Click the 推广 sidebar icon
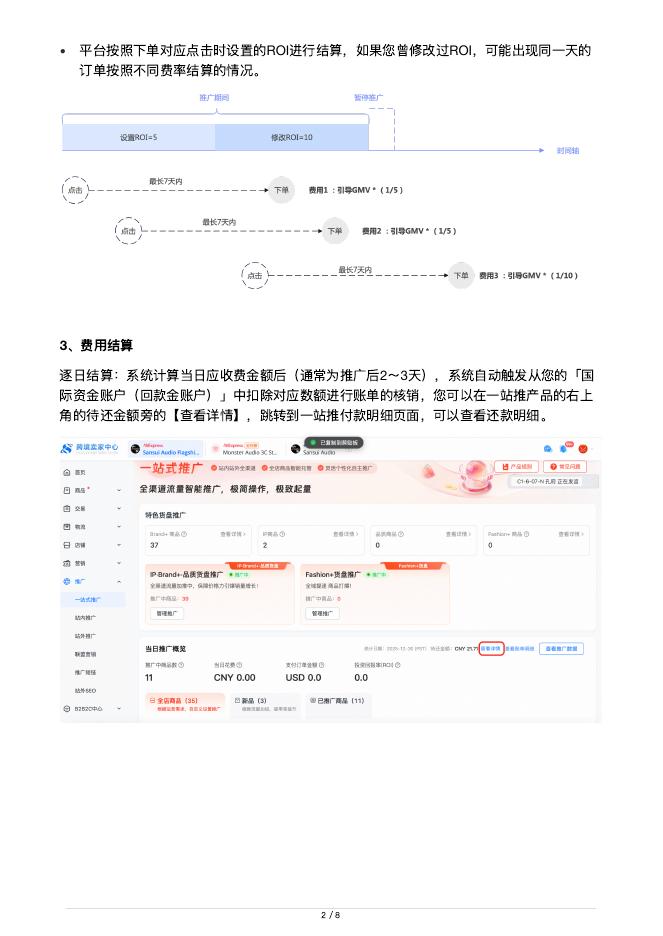663x936 pixels. click(67, 581)
